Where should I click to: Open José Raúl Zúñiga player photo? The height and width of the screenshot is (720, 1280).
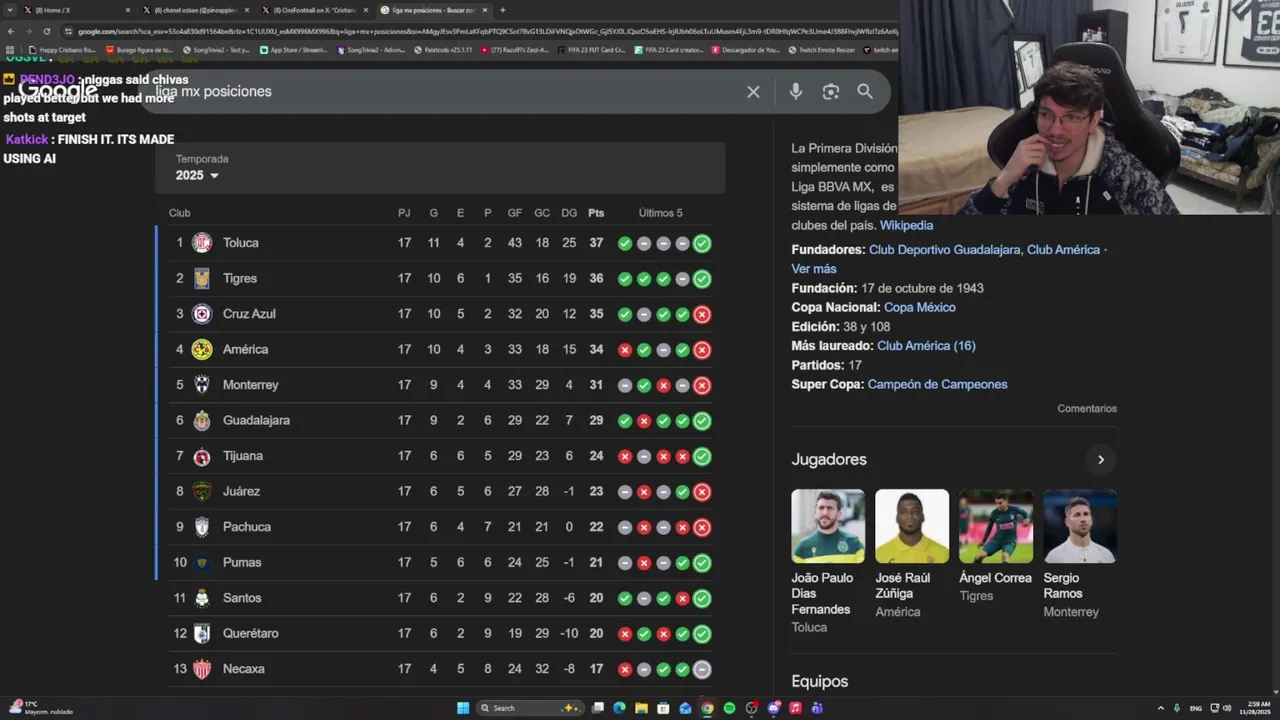(x=912, y=526)
